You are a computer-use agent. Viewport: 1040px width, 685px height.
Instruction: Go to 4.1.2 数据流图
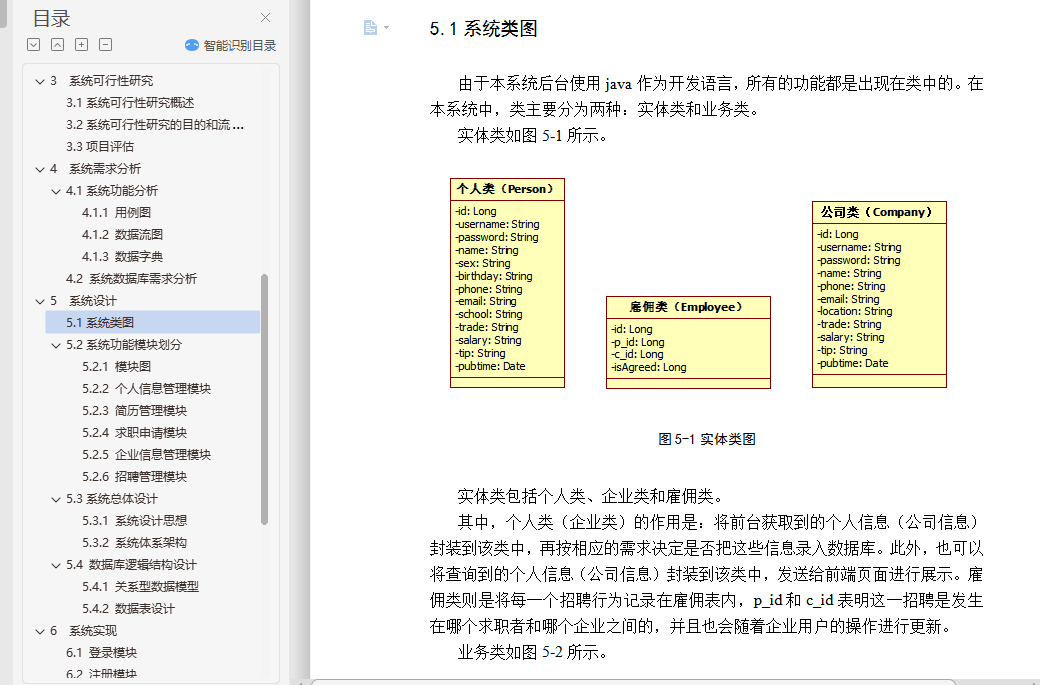click(x=122, y=235)
